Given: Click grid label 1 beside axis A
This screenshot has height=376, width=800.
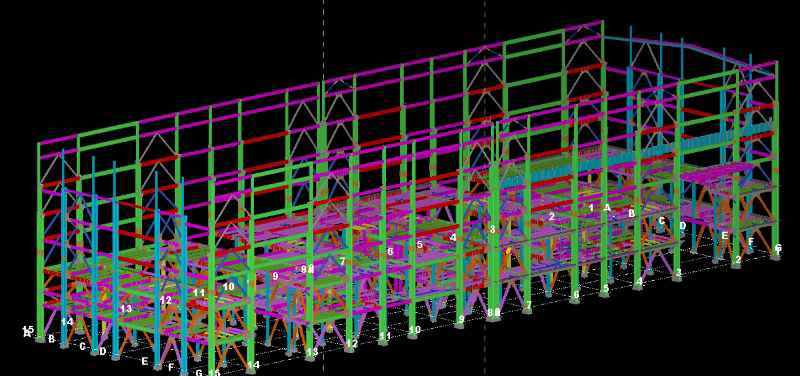Looking at the screenshot, I should 591,208.
